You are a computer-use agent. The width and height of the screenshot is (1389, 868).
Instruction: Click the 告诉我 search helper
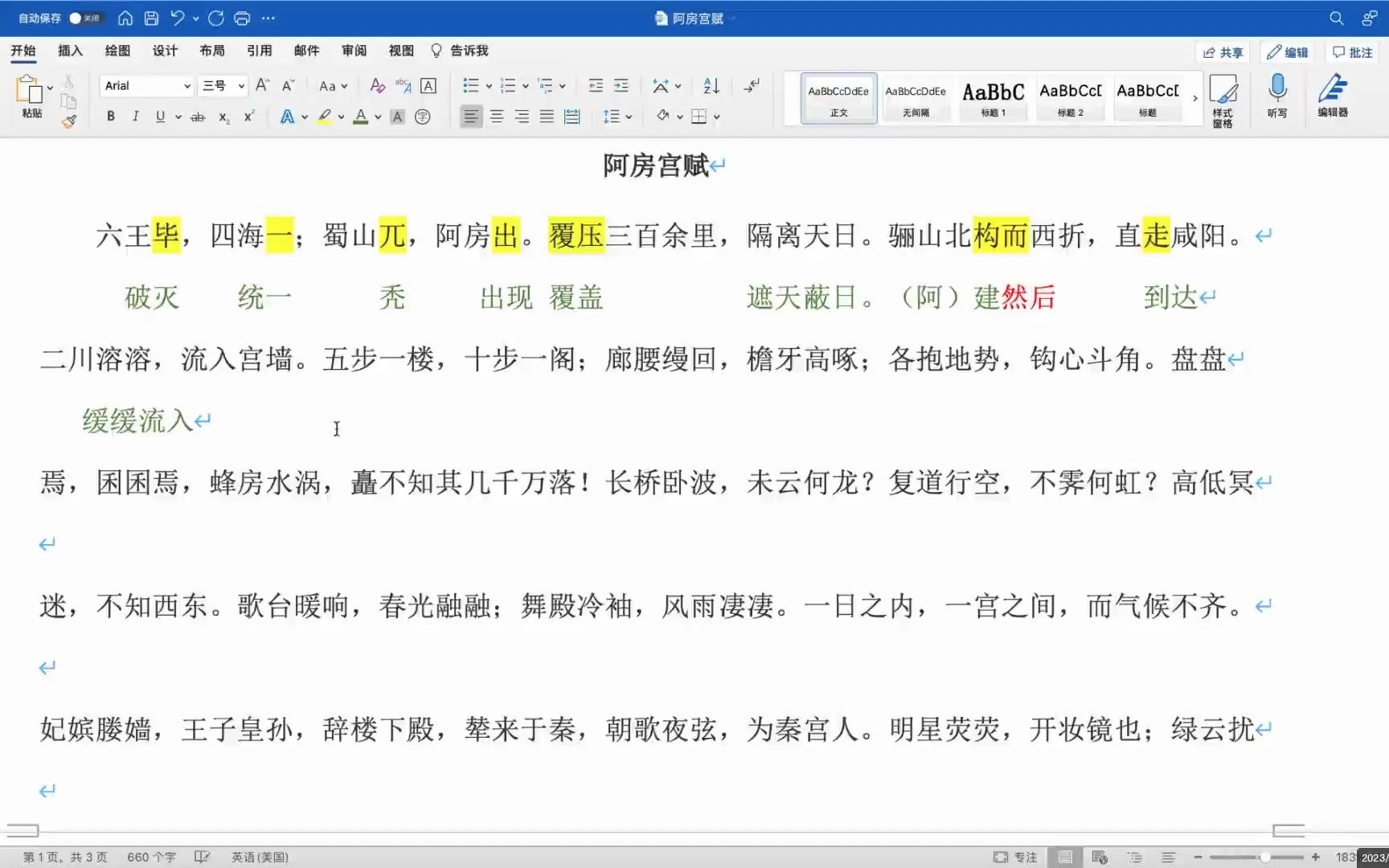click(460, 51)
